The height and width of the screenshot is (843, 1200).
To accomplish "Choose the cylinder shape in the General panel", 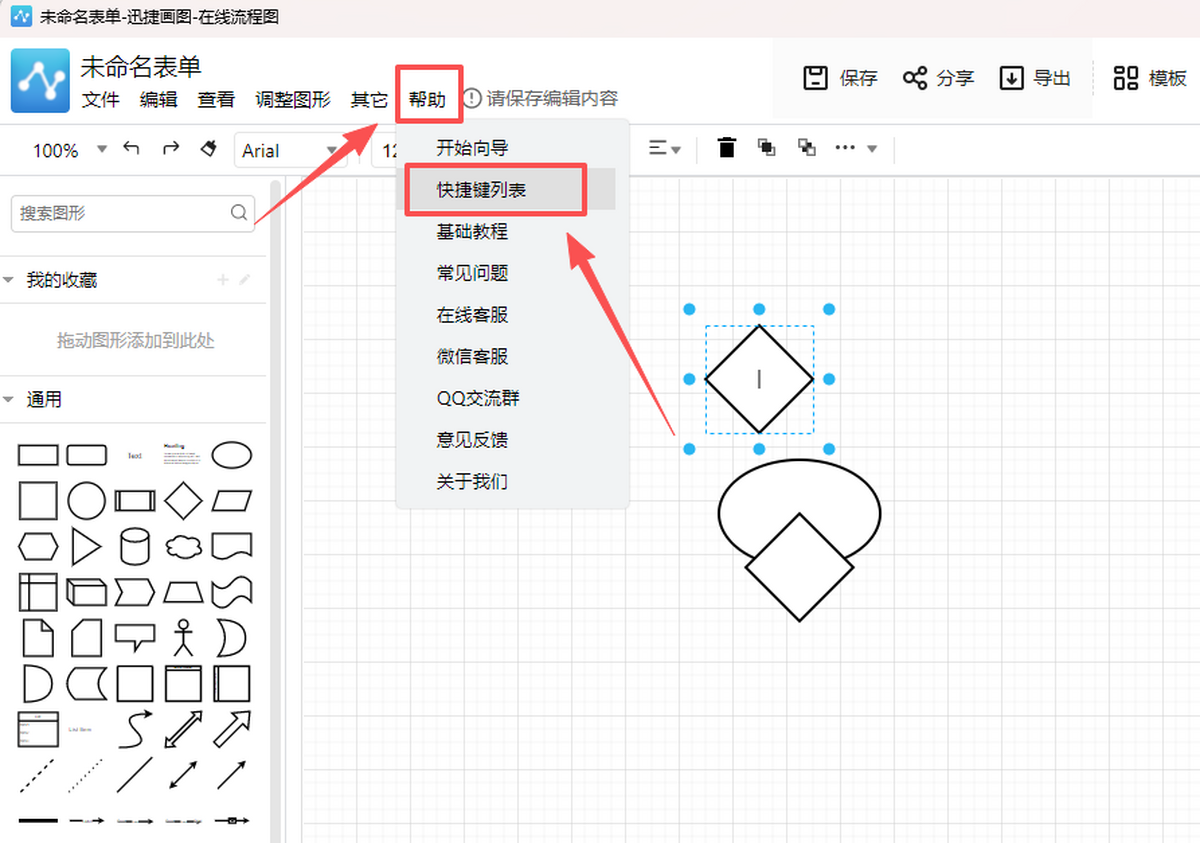I will (x=135, y=546).
